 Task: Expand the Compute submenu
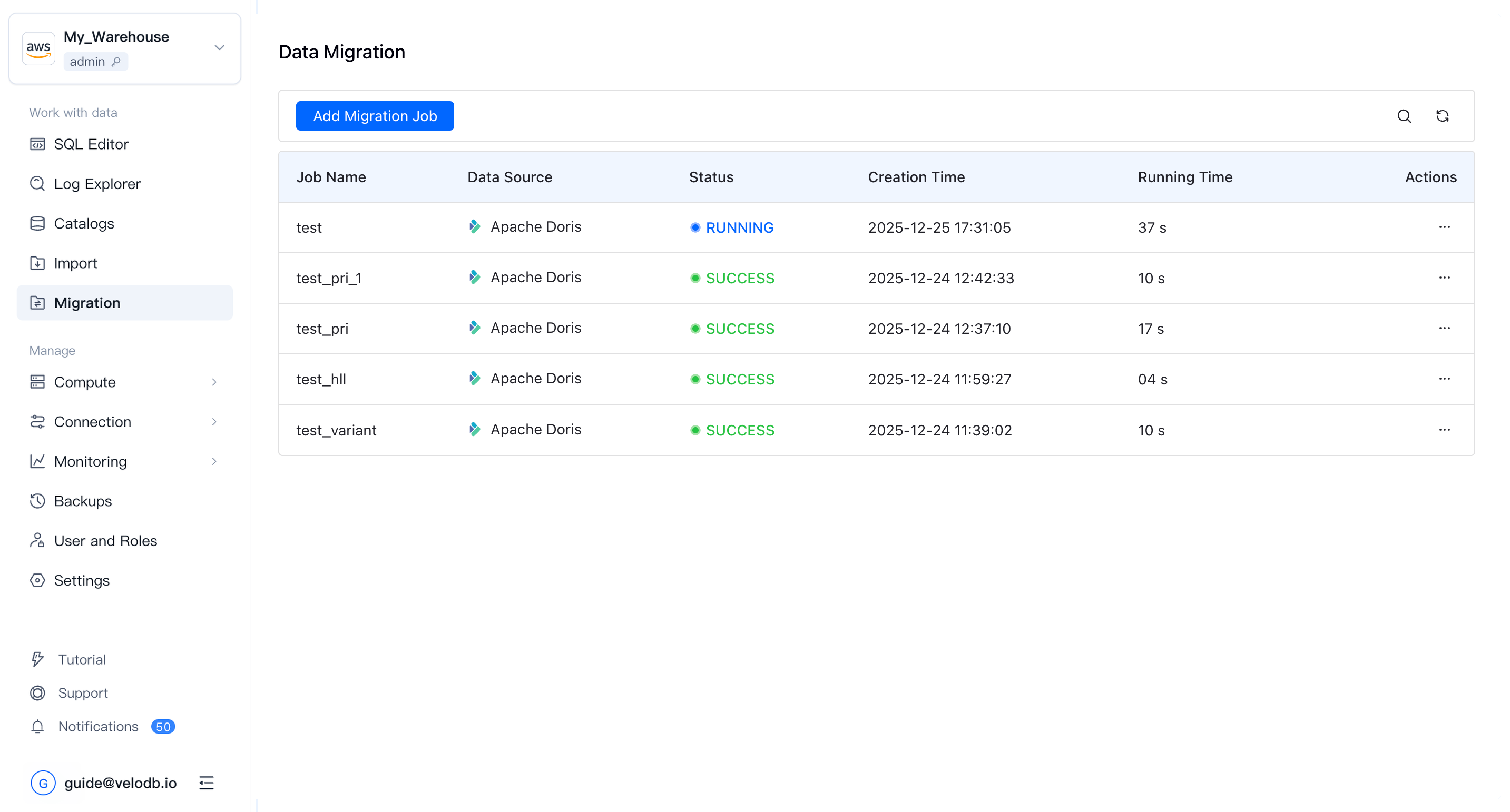(214, 382)
